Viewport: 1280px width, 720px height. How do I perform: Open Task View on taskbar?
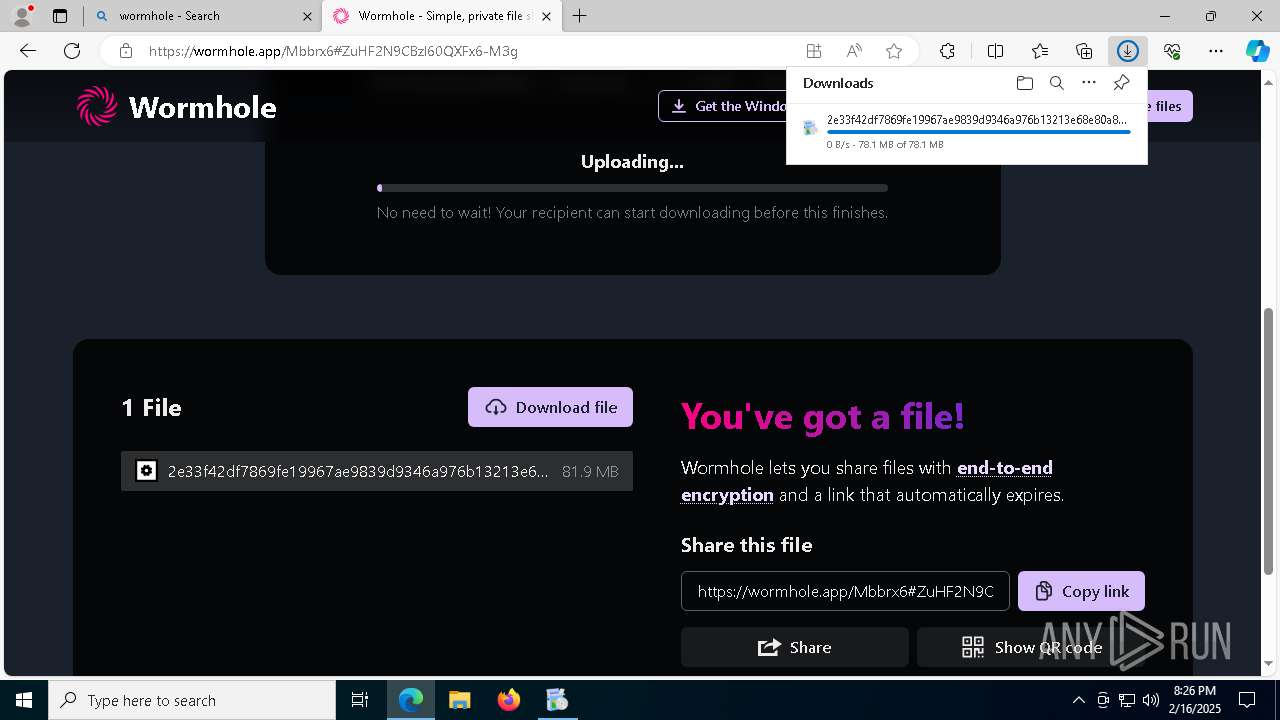360,700
